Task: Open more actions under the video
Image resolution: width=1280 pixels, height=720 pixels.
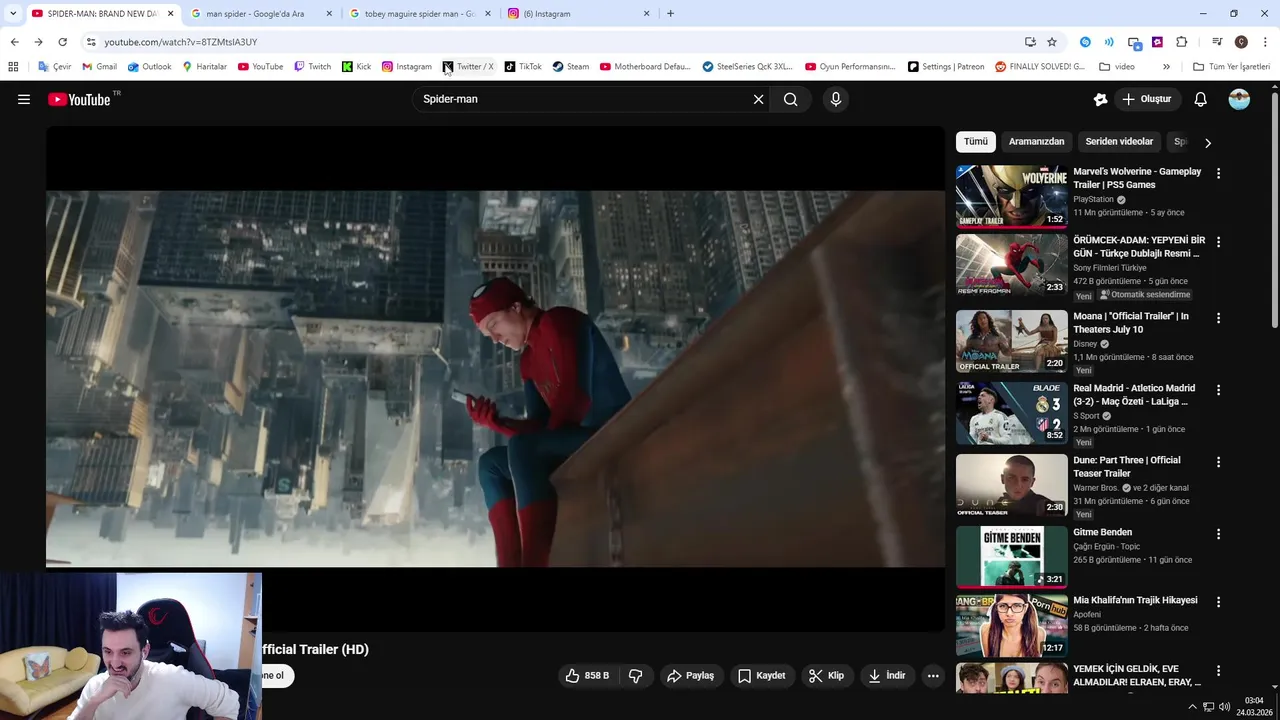Action: [x=933, y=676]
